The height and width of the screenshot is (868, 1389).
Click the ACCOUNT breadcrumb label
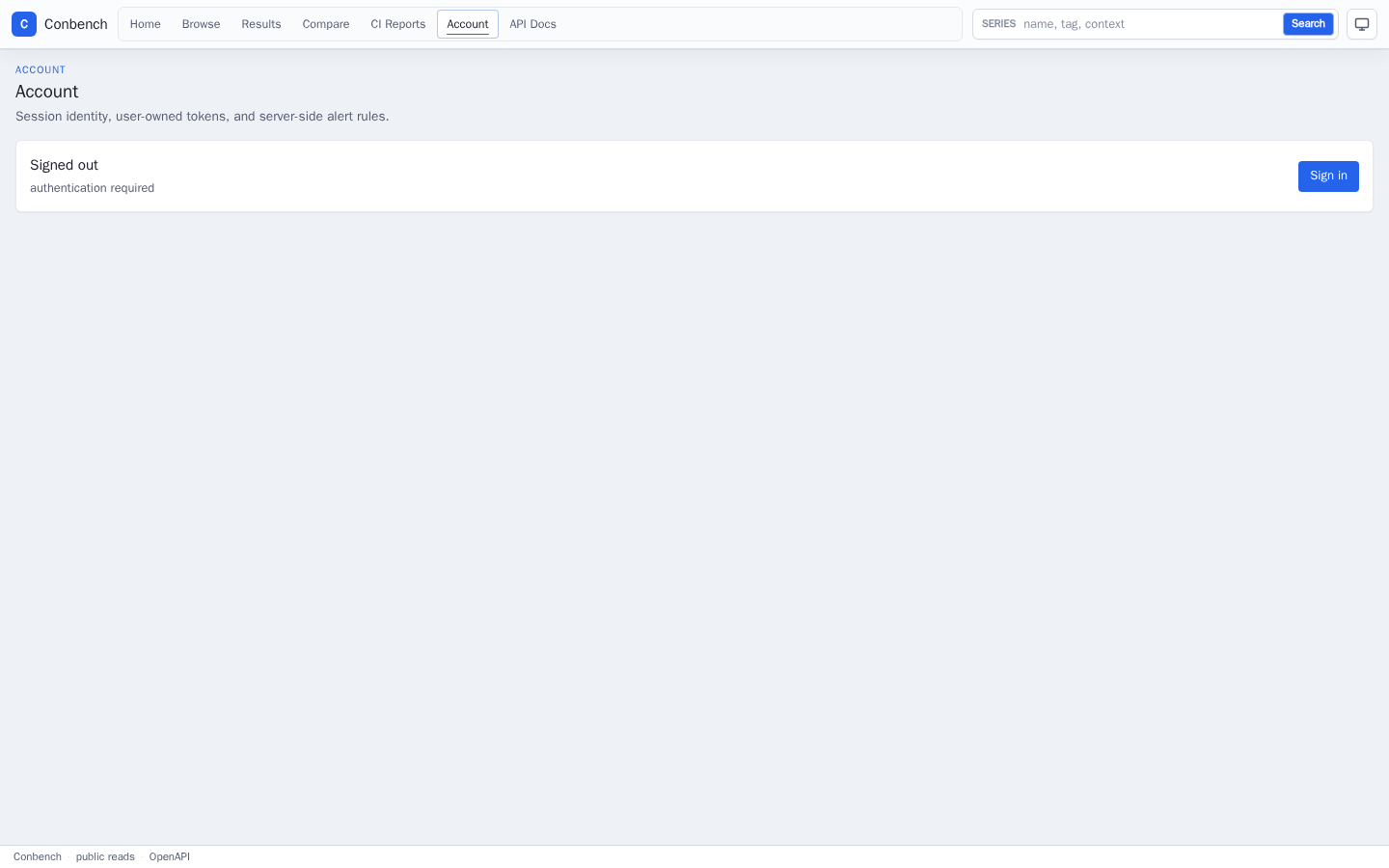point(41,69)
